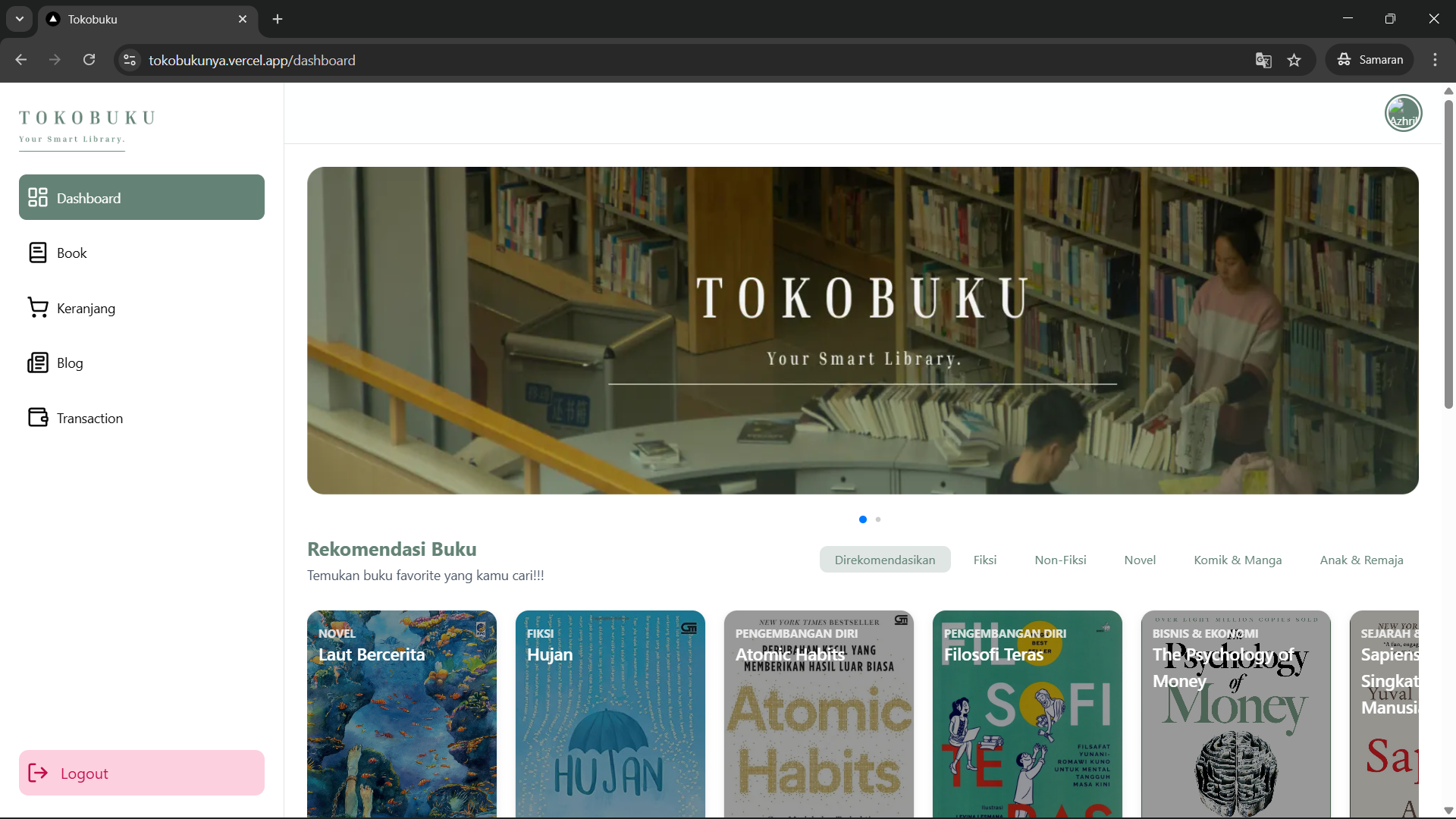Open the Samaran browser profile menu
The image size is (1456, 819).
point(1370,59)
